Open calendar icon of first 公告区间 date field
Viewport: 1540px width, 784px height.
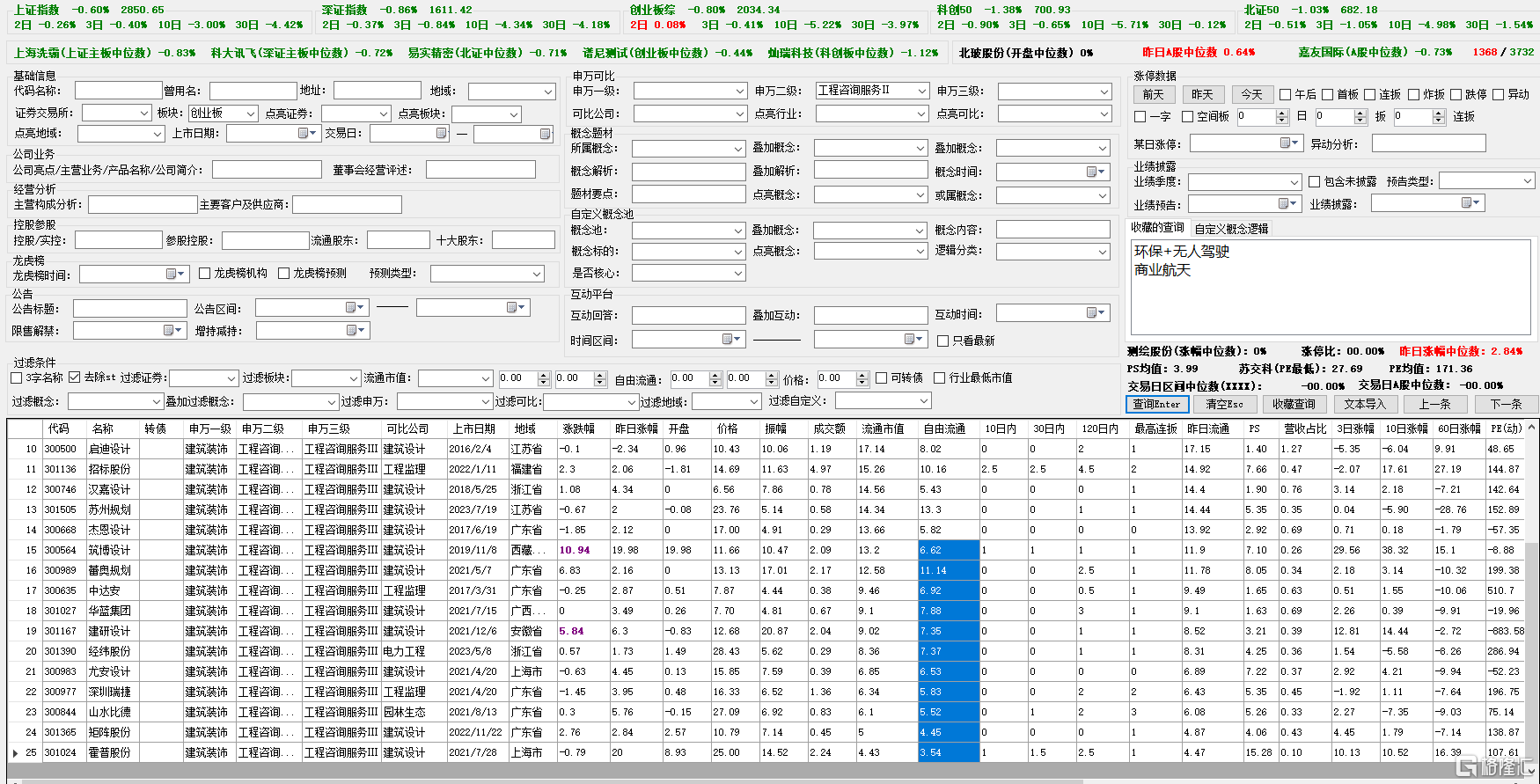click(355, 307)
